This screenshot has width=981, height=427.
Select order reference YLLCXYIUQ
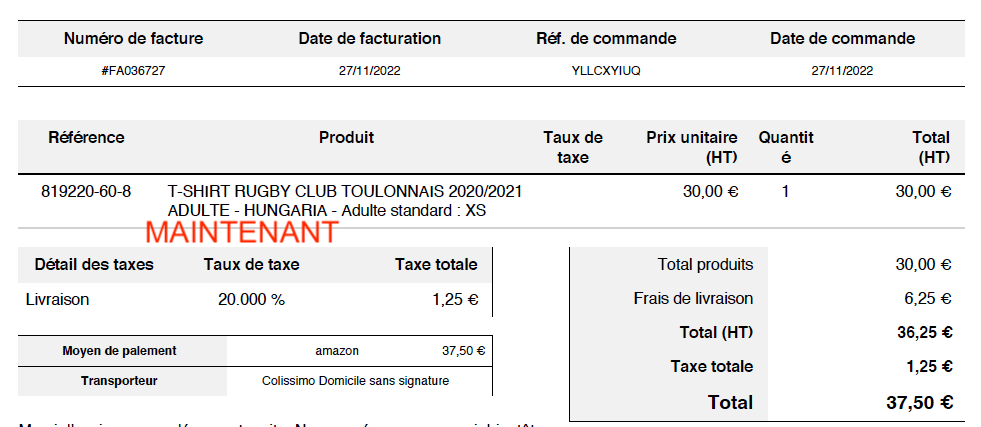[606, 71]
